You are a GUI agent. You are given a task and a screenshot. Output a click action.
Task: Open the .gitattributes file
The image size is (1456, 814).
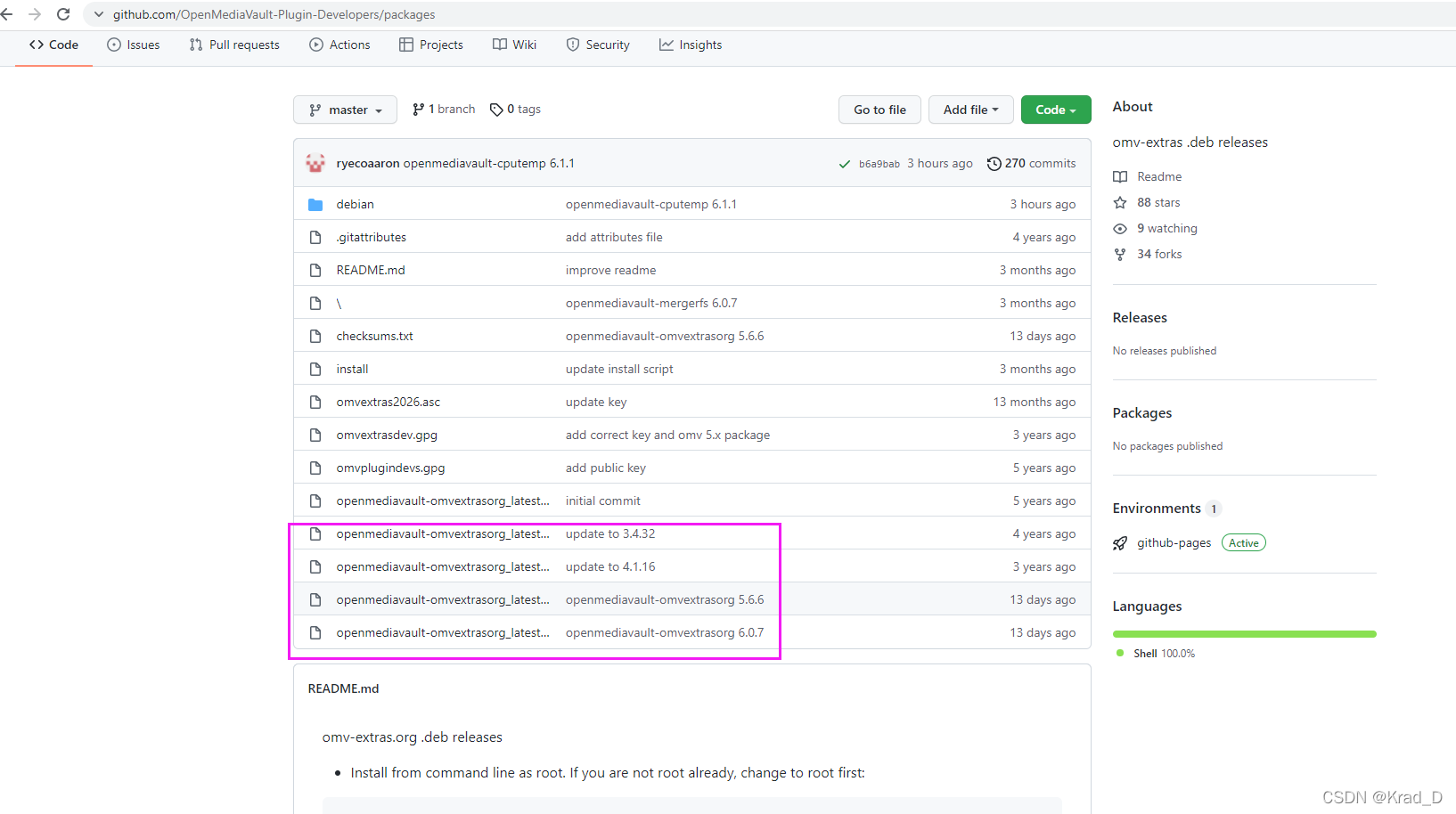pyautogui.click(x=371, y=237)
